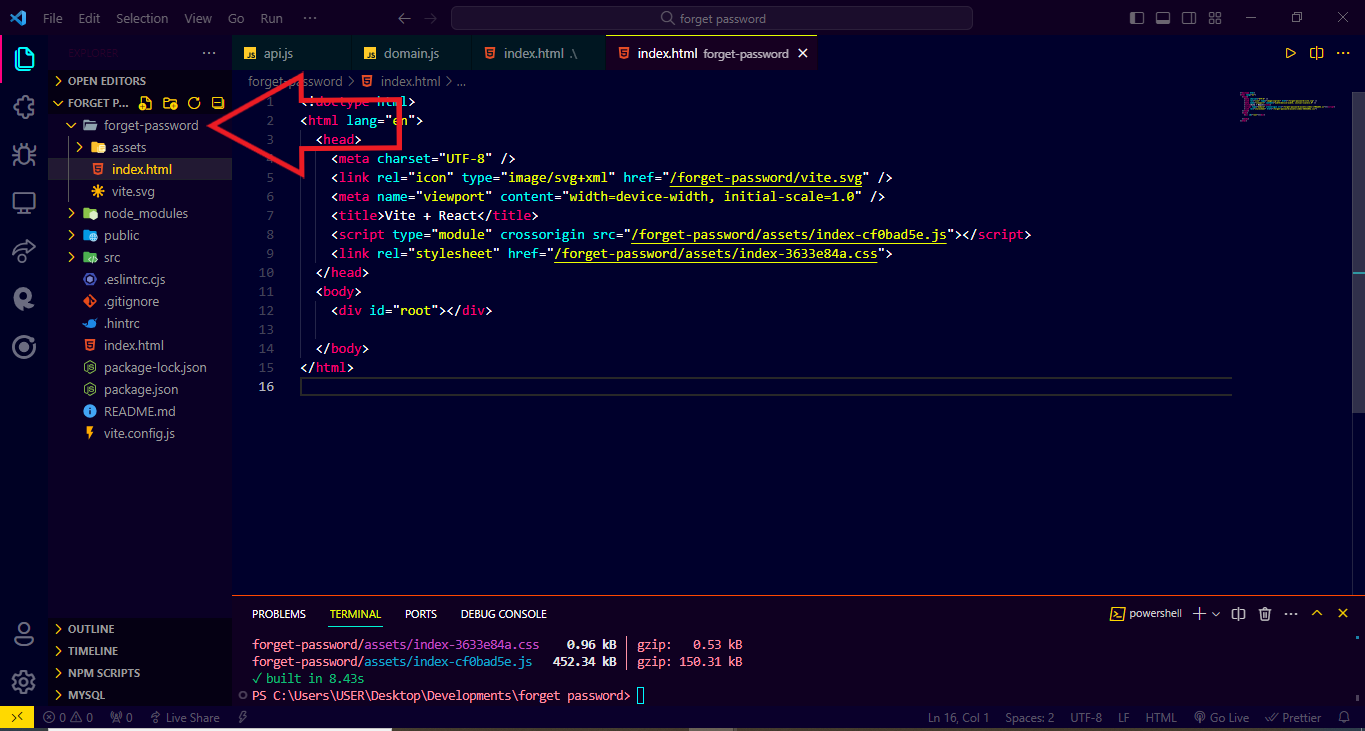Click UTF-8 encoding in status bar
Image resolution: width=1365 pixels, height=731 pixels.
[1086, 717]
